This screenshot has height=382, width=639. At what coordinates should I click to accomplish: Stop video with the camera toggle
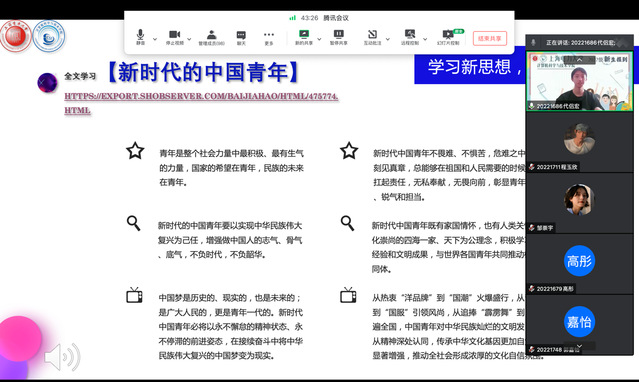pos(174,37)
